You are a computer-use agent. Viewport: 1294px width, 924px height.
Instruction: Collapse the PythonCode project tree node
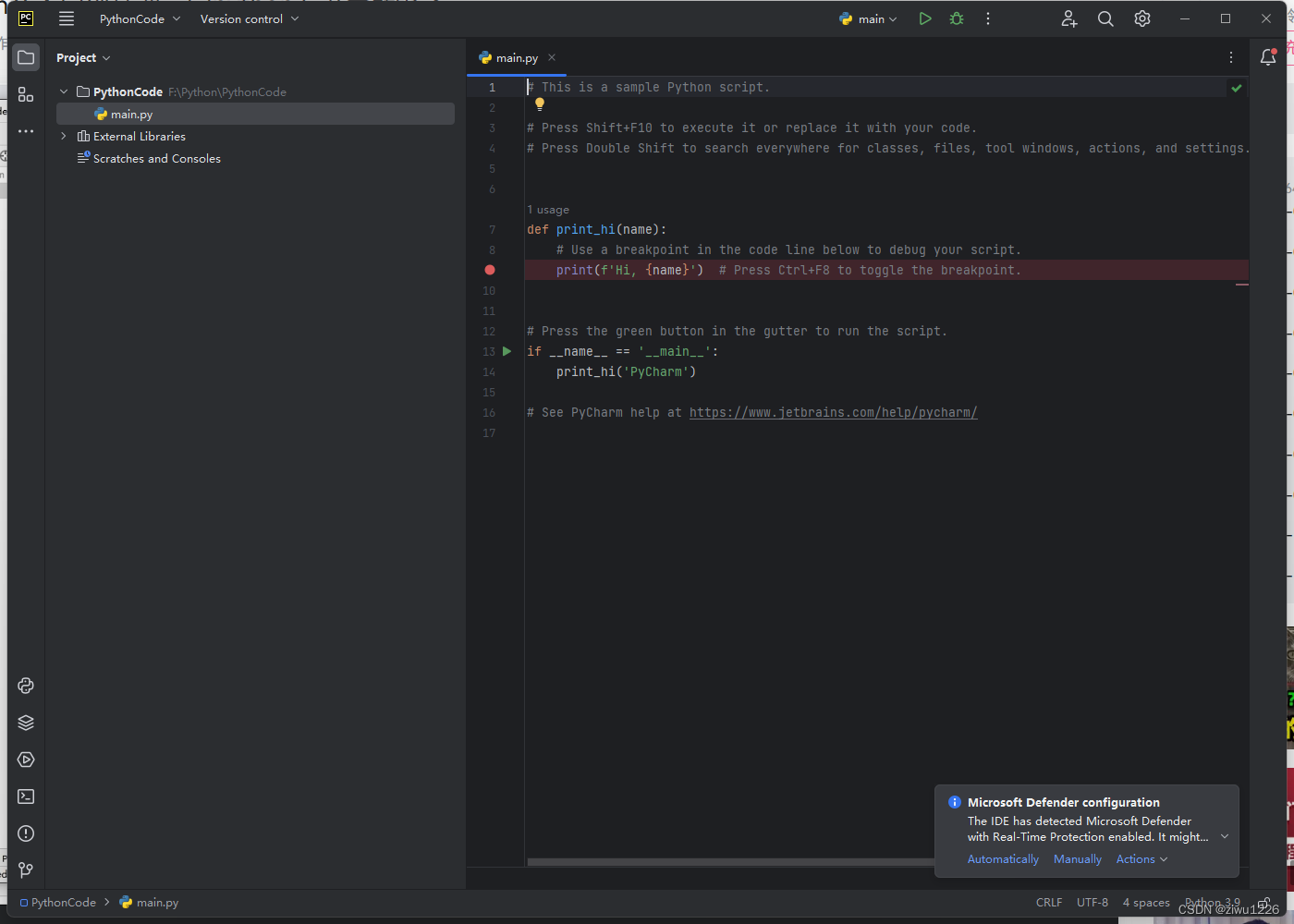[x=64, y=91]
